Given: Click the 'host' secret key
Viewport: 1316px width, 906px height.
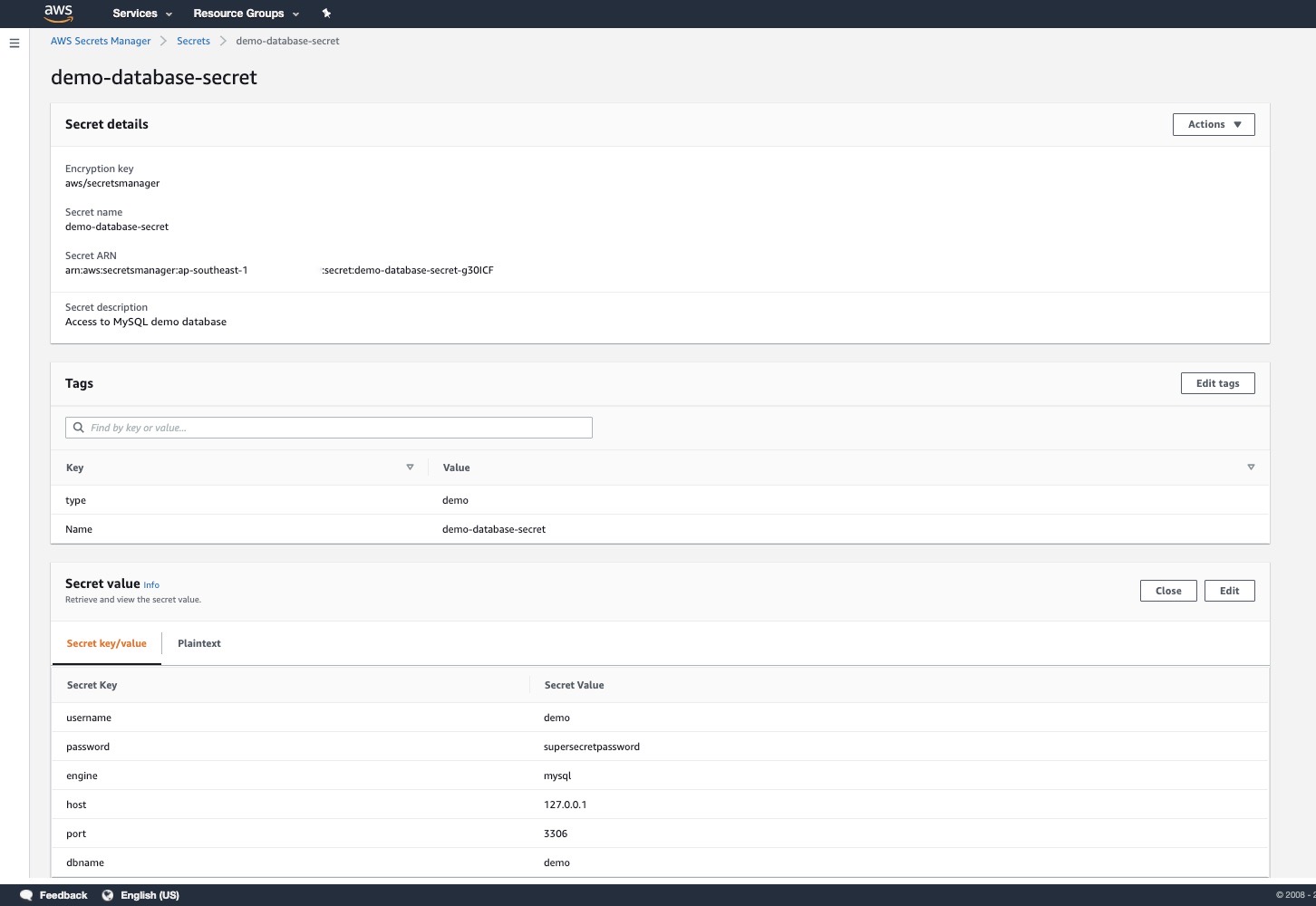Looking at the screenshot, I should (76, 805).
